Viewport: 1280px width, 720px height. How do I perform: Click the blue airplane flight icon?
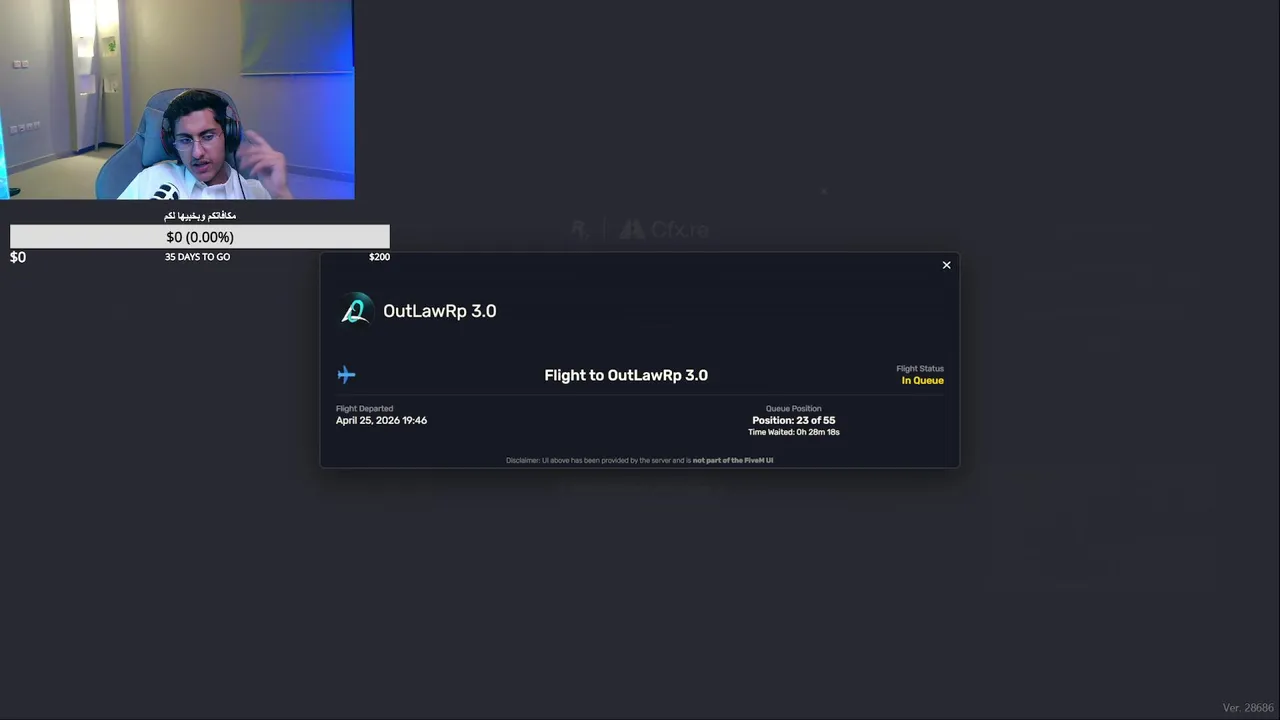point(346,375)
